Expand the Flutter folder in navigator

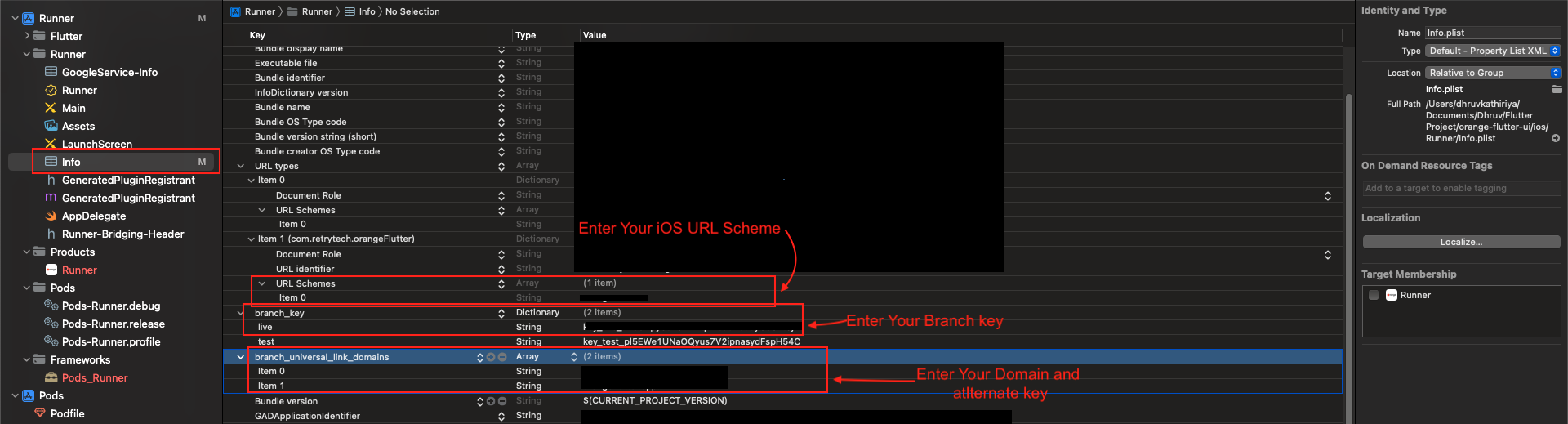click(27, 36)
